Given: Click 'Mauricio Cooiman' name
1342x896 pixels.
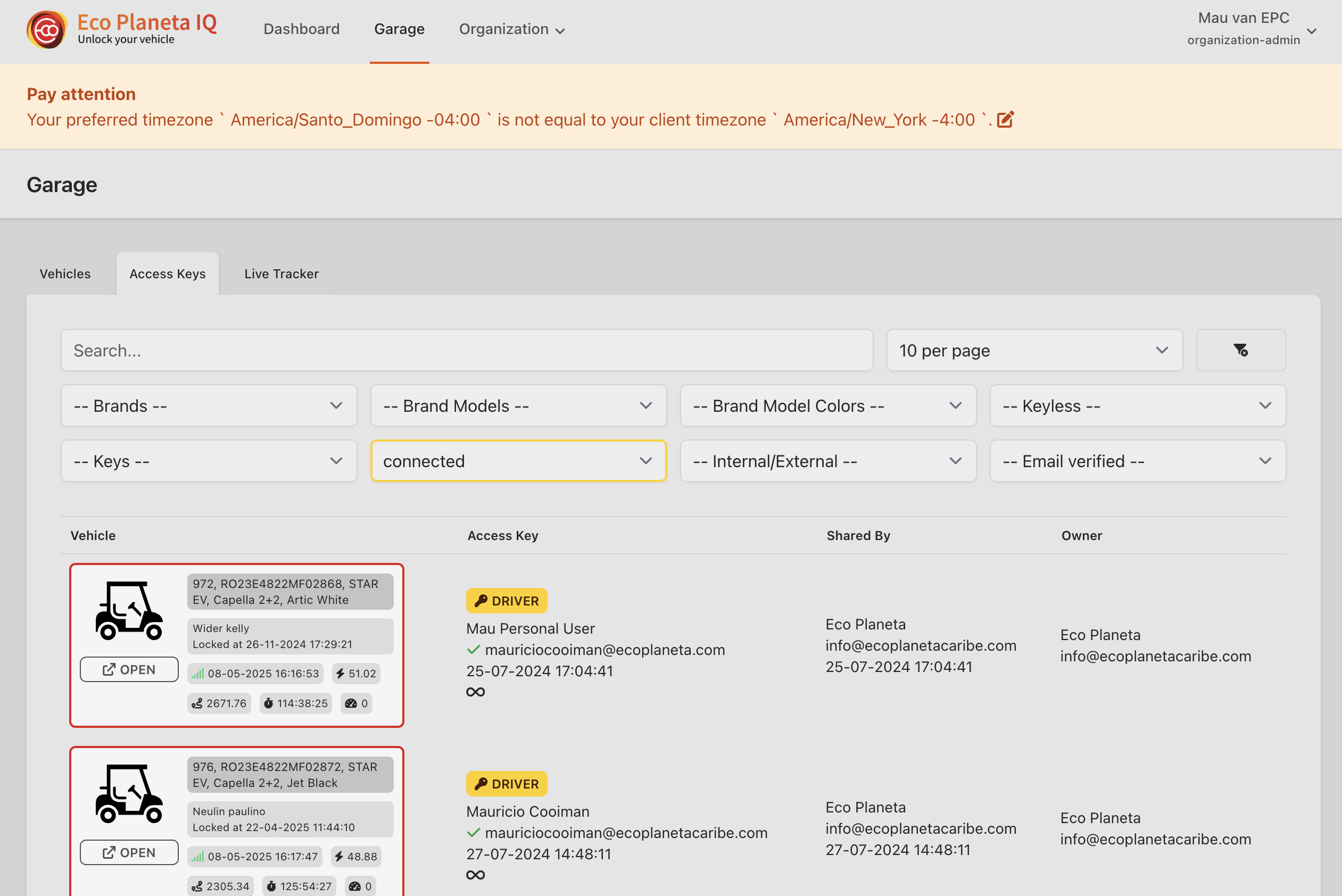Looking at the screenshot, I should point(527,811).
